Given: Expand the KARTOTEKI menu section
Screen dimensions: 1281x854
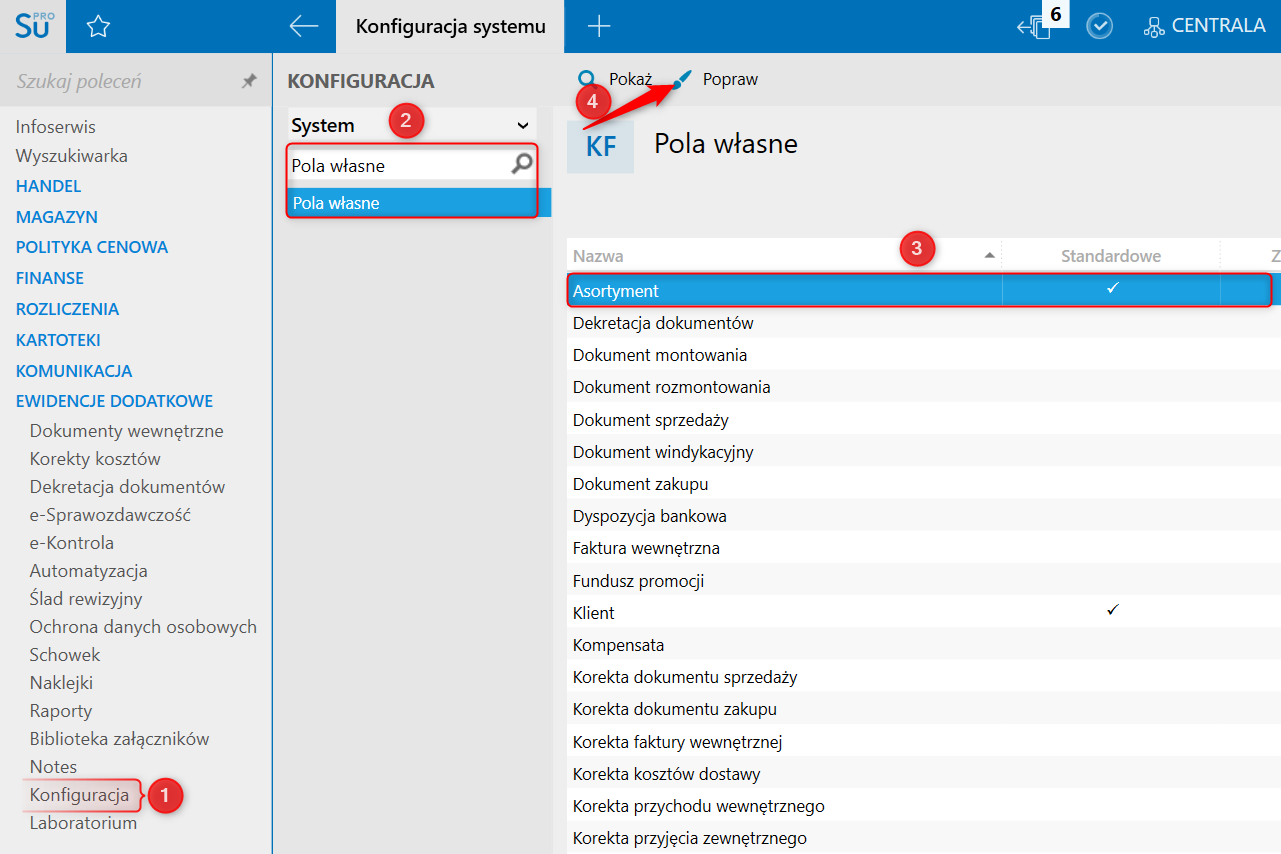Looking at the screenshot, I should (58, 340).
